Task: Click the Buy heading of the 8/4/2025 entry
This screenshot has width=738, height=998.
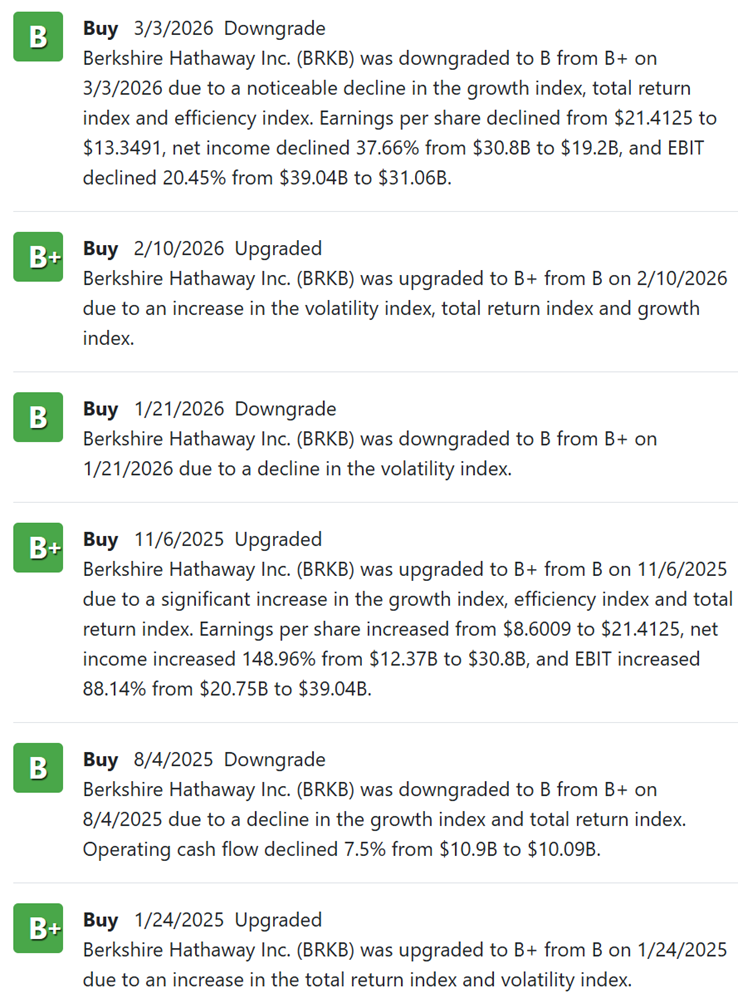Action: coord(101,759)
